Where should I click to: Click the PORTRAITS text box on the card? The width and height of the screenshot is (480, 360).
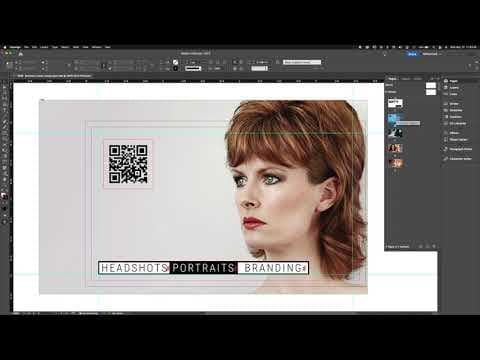point(203,268)
